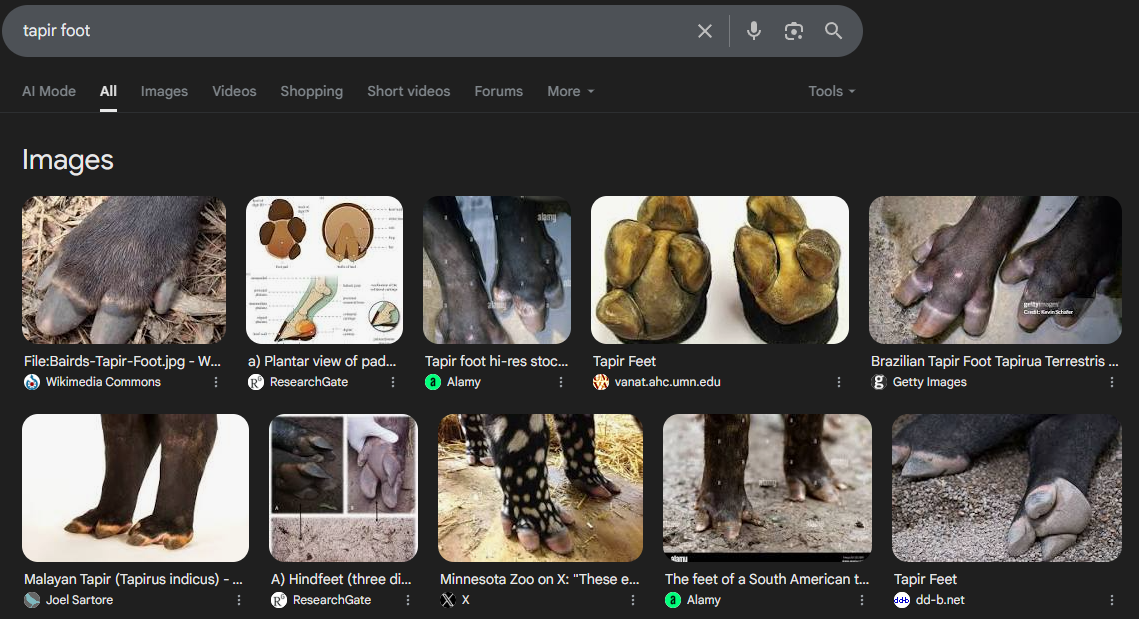Expand the More dropdown
Screen dimensions: 1139x619
571,91
